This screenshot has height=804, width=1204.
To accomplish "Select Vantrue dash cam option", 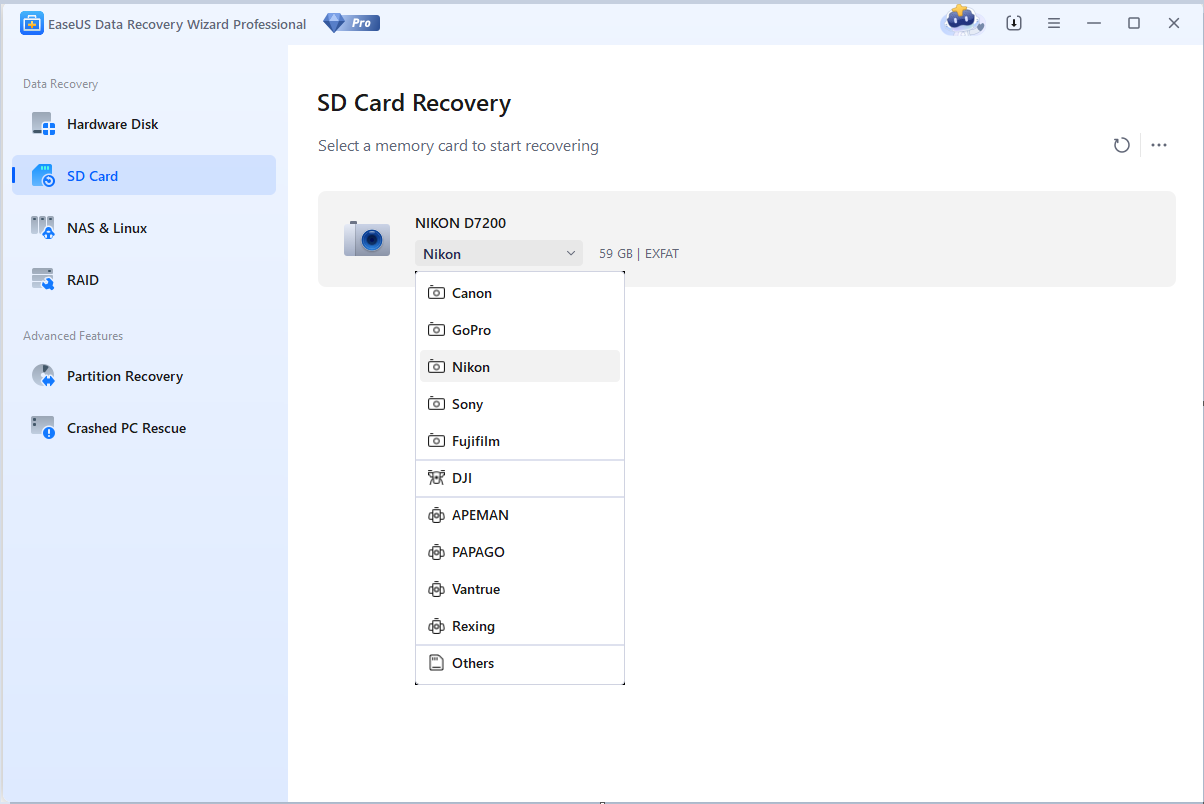I will coord(520,589).
